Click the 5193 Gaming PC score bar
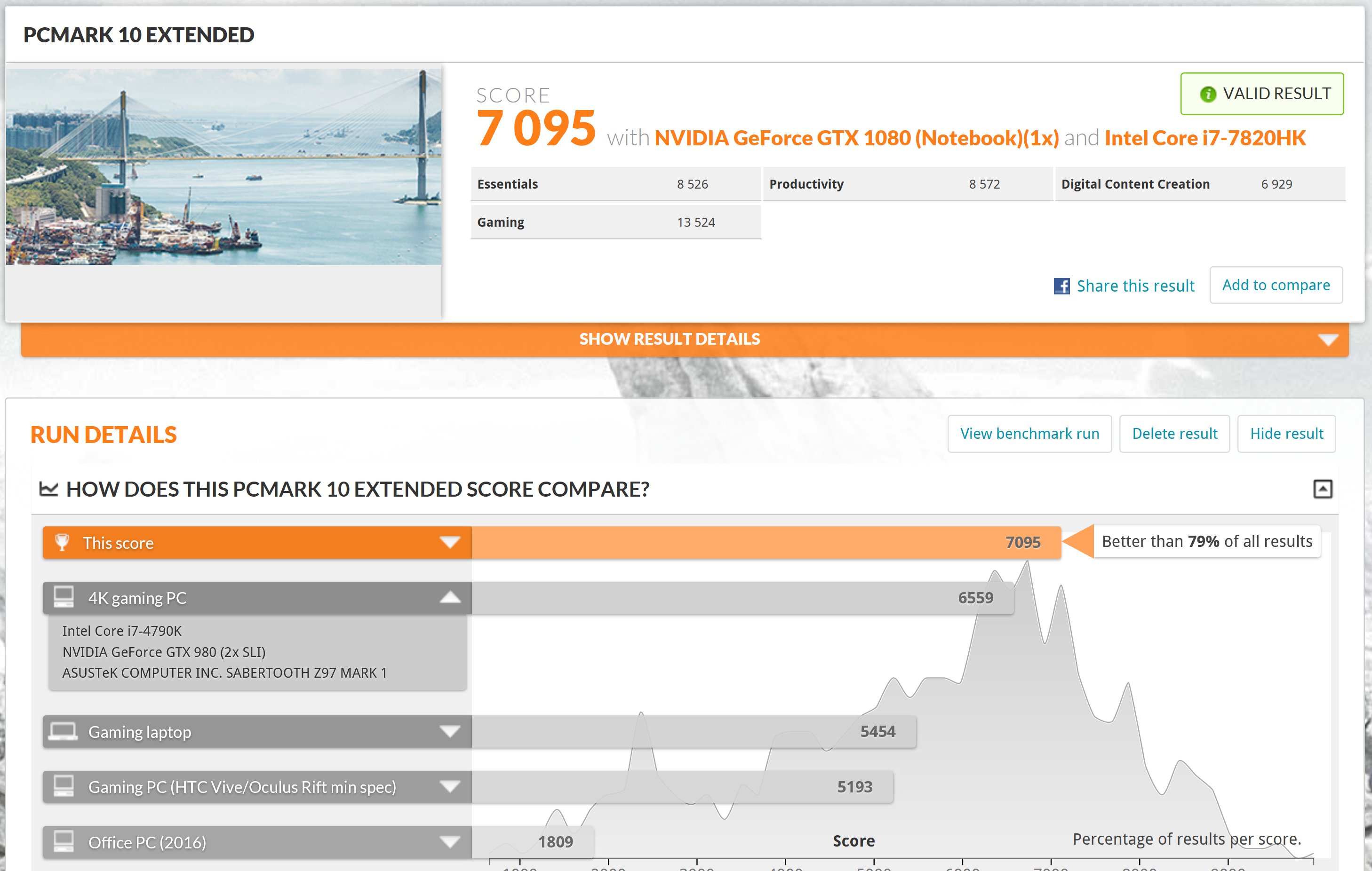 (x=683, y=787)
